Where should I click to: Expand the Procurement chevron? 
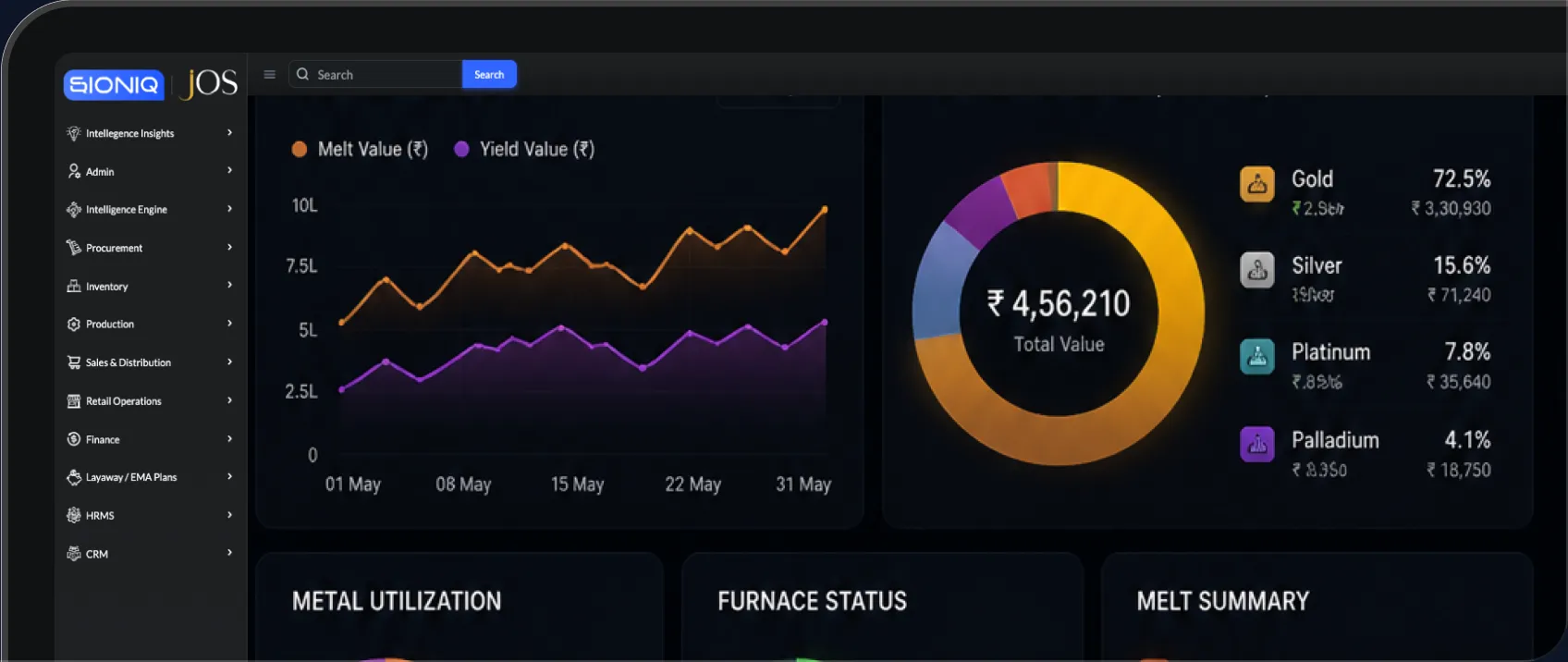[229, 247]
